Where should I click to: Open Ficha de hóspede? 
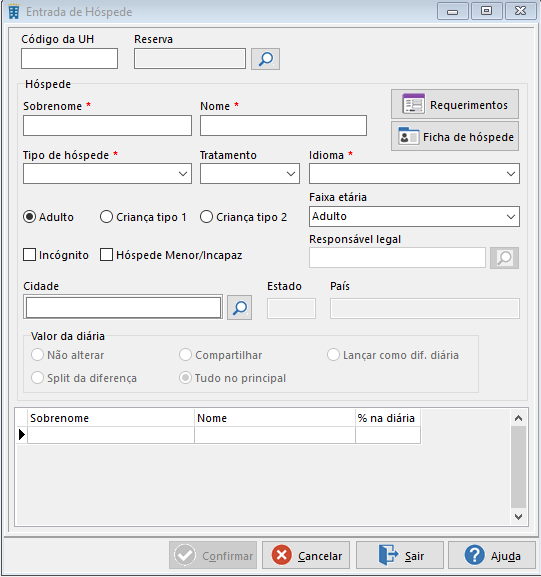click(455, 137)
